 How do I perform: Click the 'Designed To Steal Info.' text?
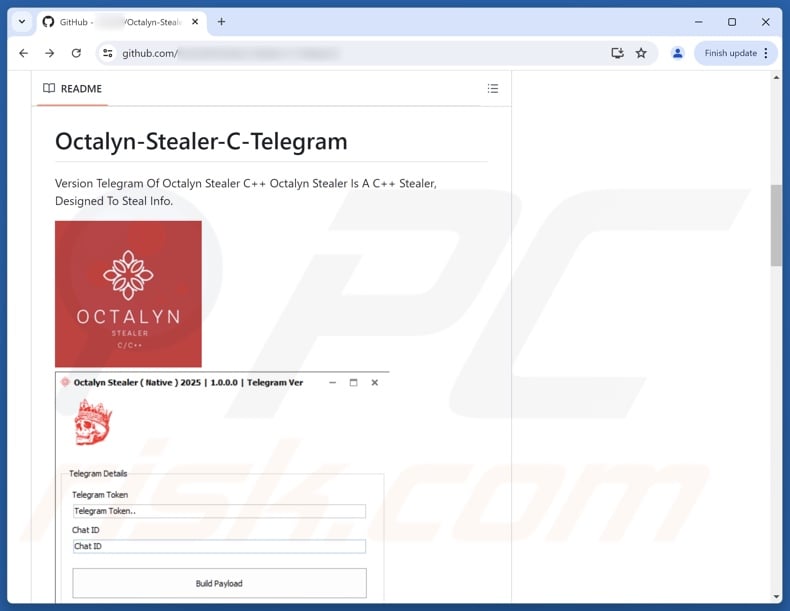(114, 201)
